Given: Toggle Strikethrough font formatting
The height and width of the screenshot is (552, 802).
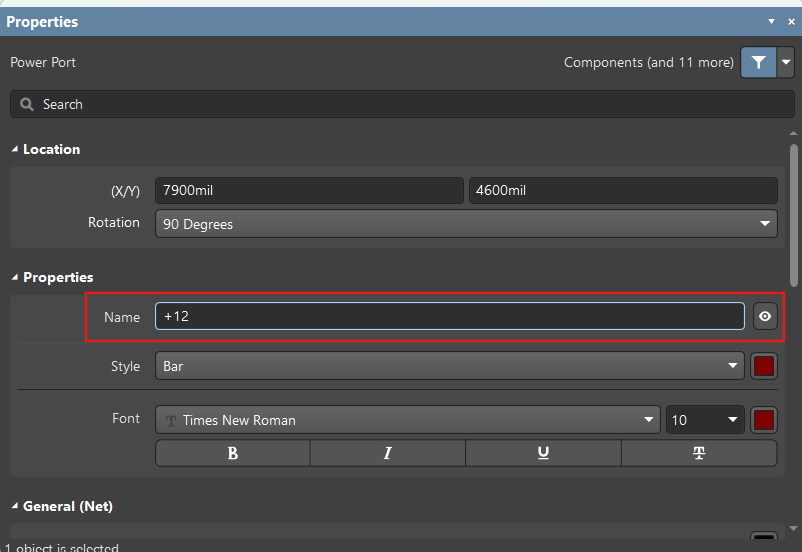Looking at the screenshot, I should coord(699,453).
